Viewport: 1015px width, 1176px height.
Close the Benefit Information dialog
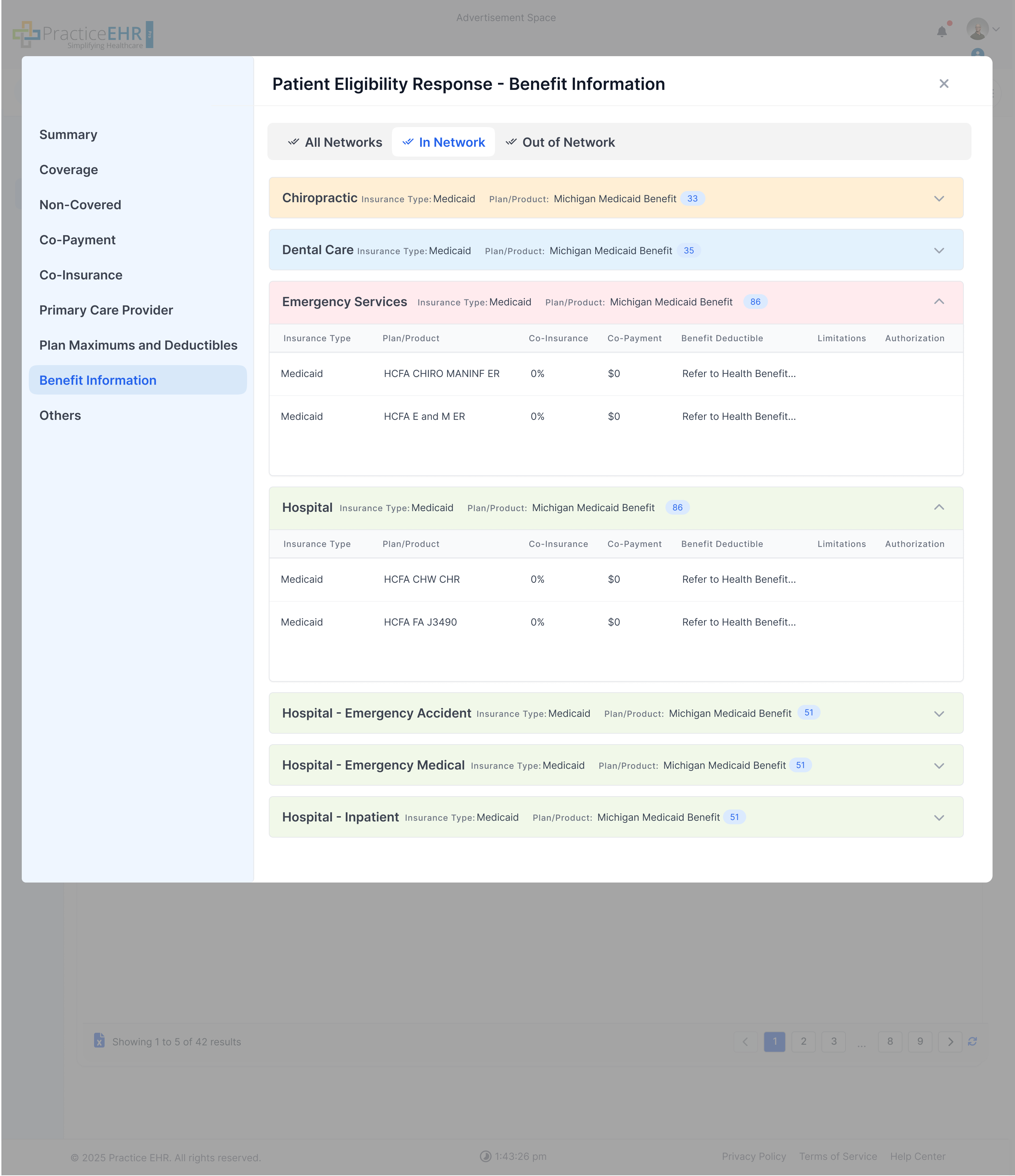point(943,84)
